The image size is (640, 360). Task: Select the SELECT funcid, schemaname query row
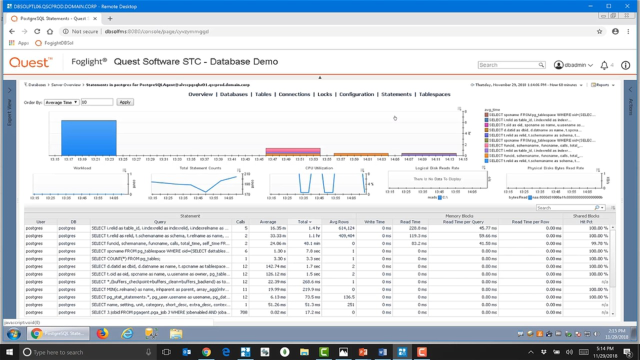[317, 243]
